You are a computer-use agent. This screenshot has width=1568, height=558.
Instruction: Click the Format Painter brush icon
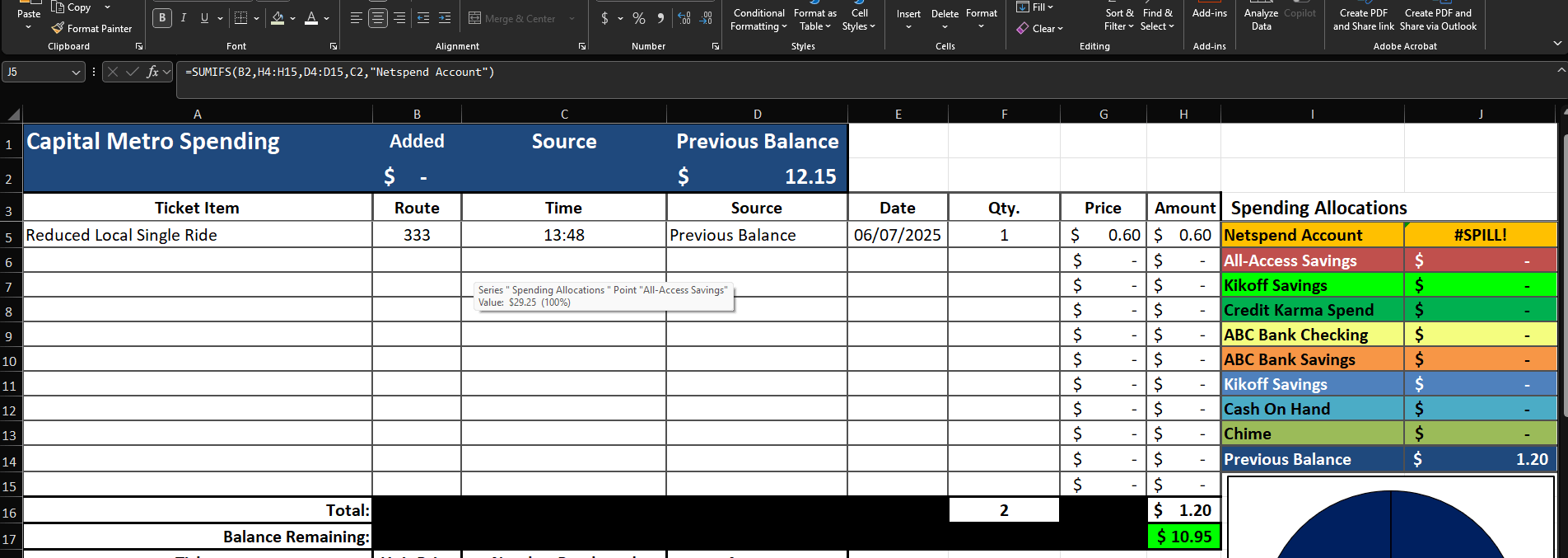click(x=58, y=28)
